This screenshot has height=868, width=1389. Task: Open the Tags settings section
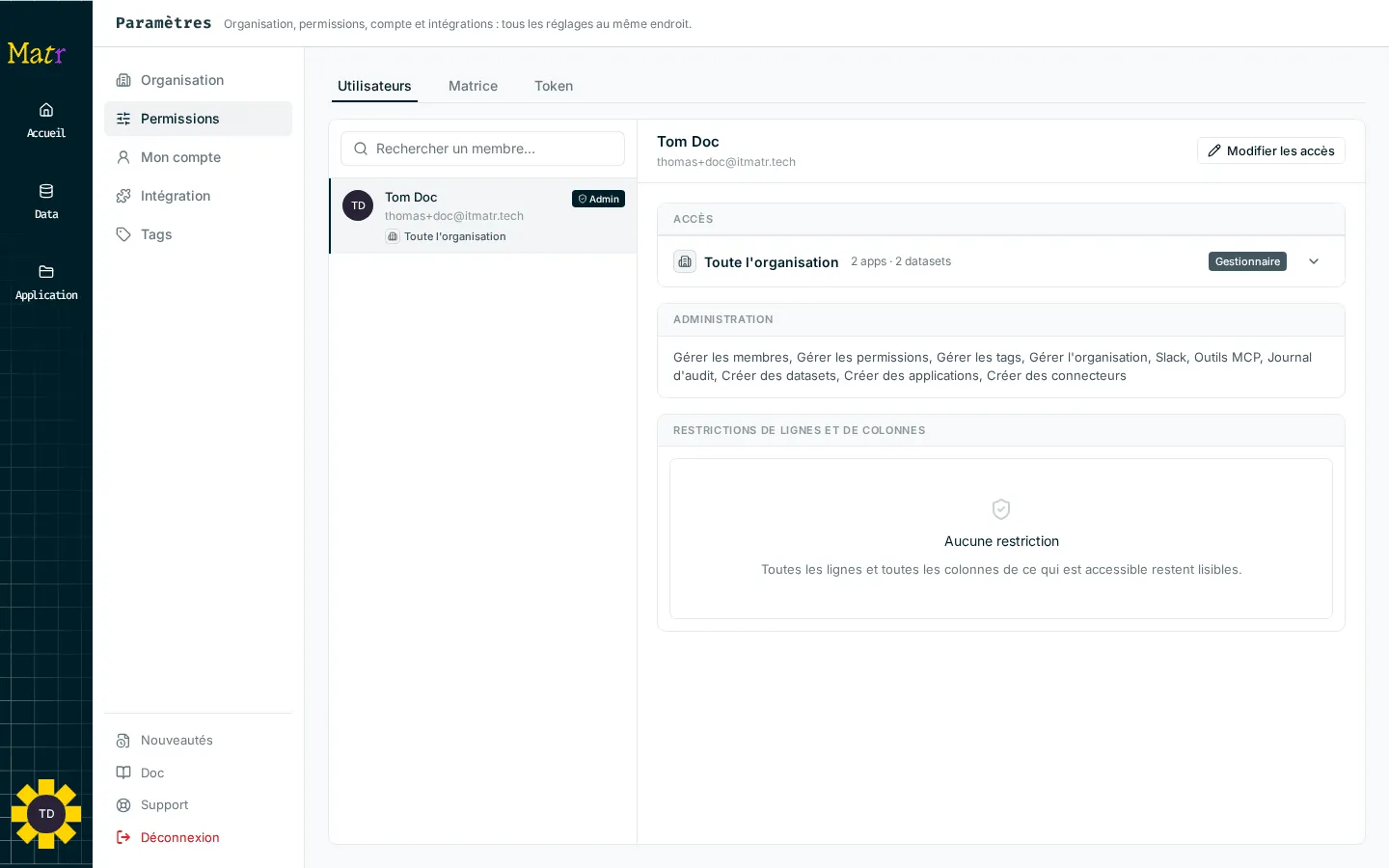(x=198, y=234)
